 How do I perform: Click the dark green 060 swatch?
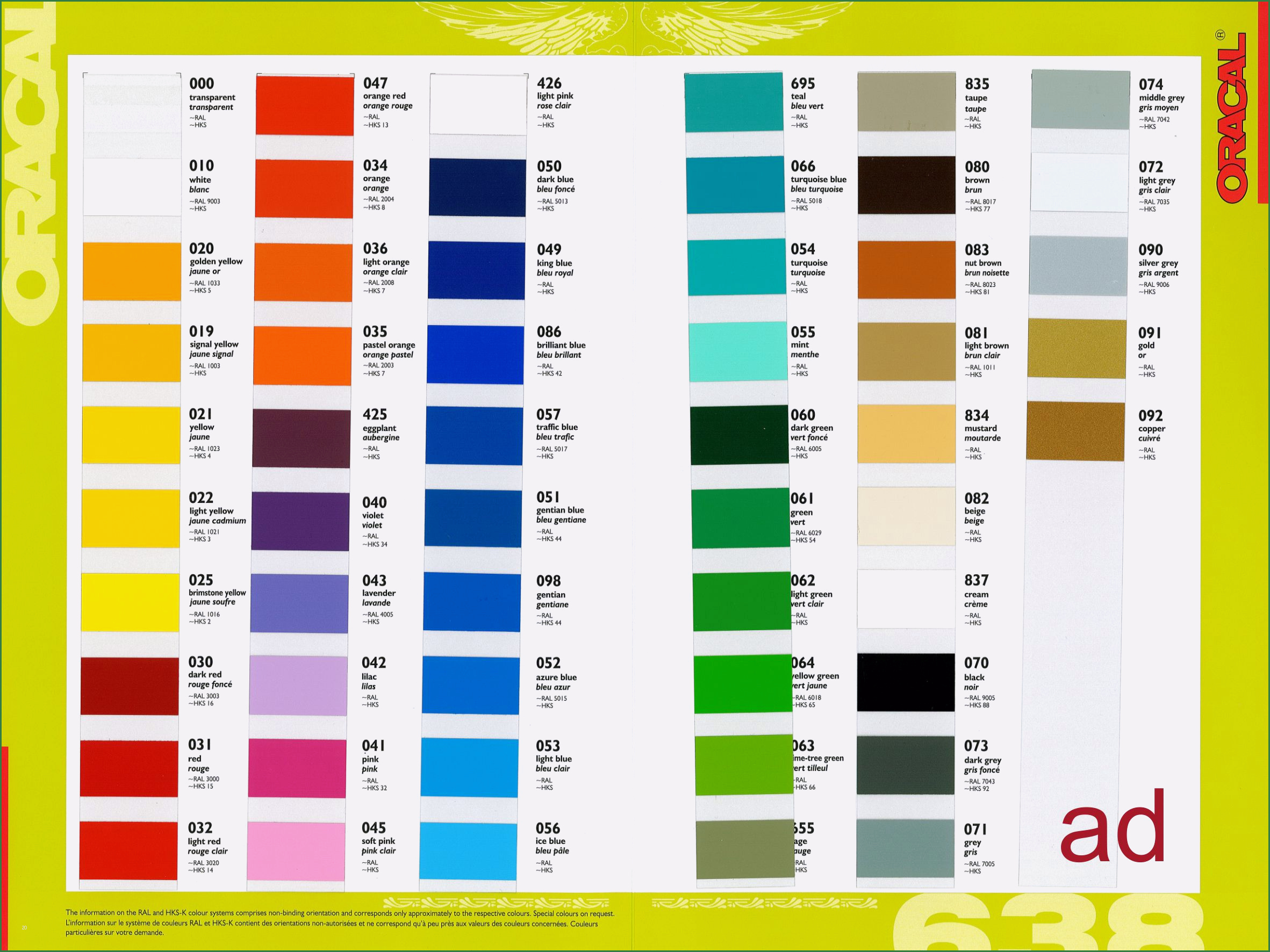739,435
